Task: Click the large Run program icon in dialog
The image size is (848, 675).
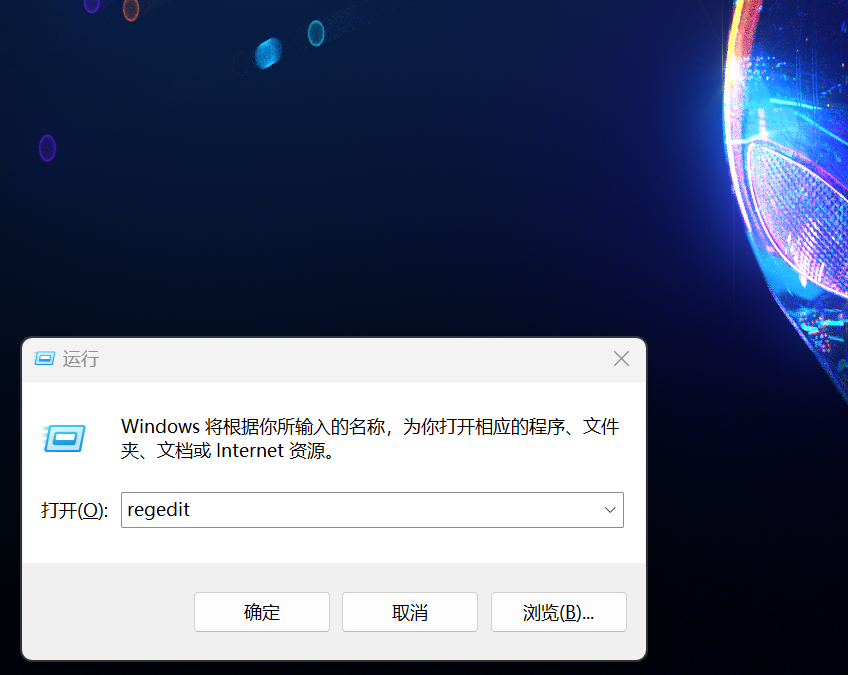Action: click(64, 438)
